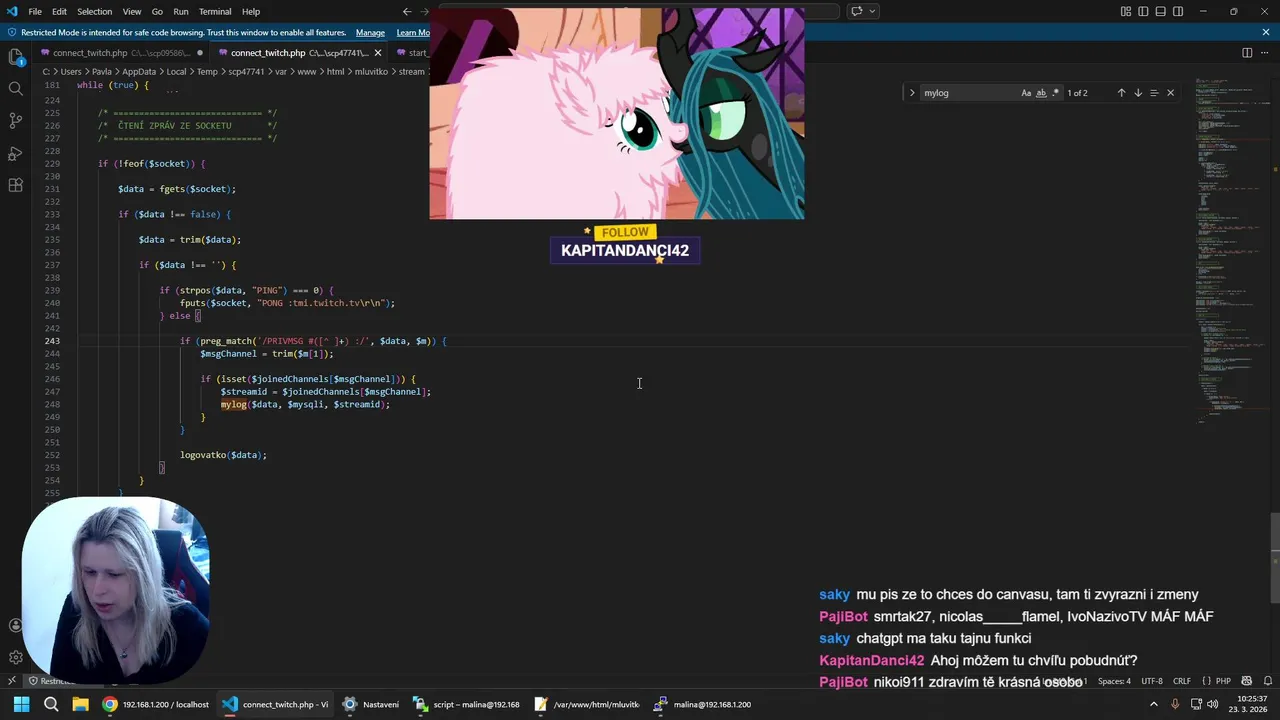Image resolution: width=1280 pixels, height=720 pixels.
Task: Select the Temp breadcrumb segment
Action: point(207,72)
